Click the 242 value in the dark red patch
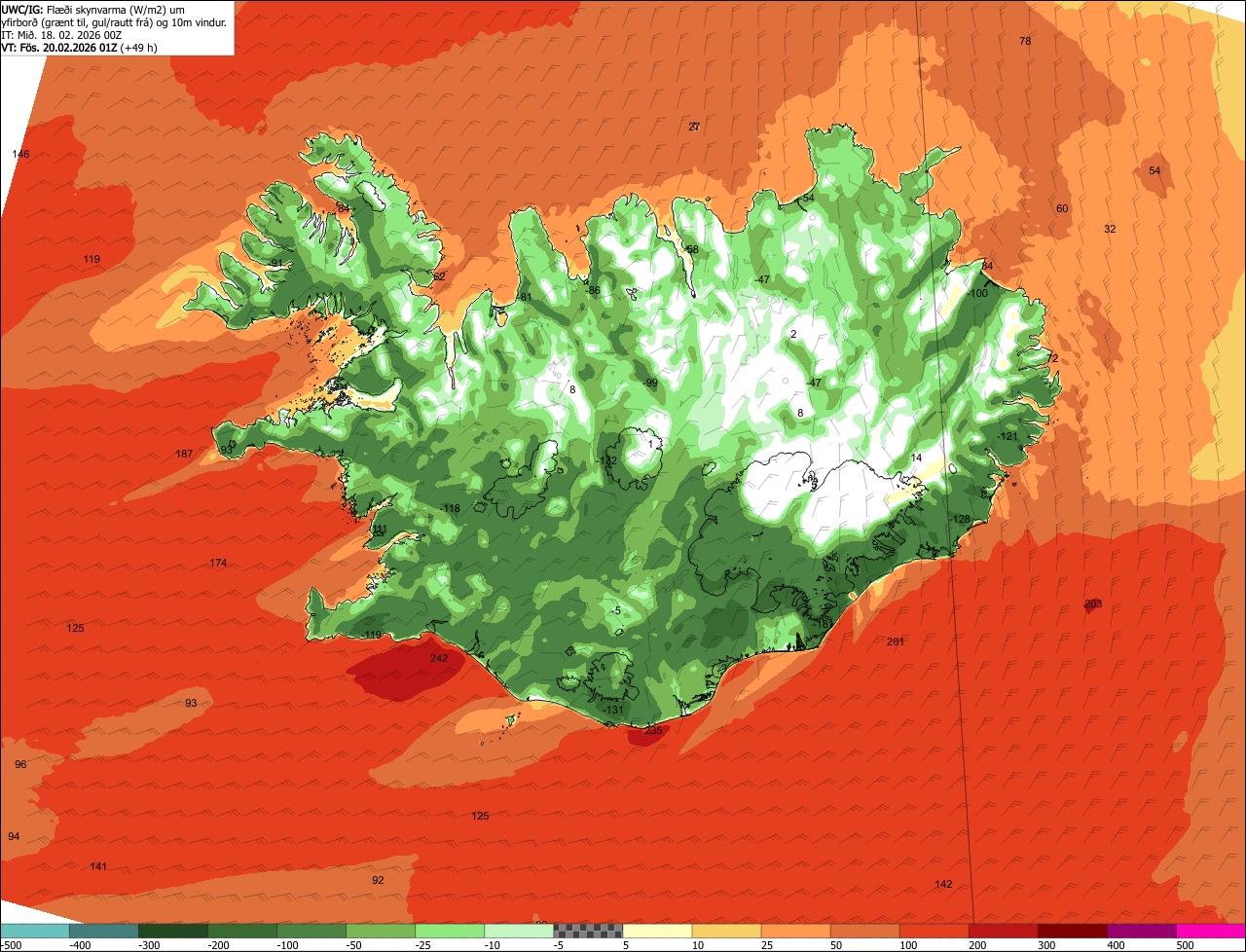Image resolution: width=1246 pixels, height=952 pixels. [x=439, y=659]
